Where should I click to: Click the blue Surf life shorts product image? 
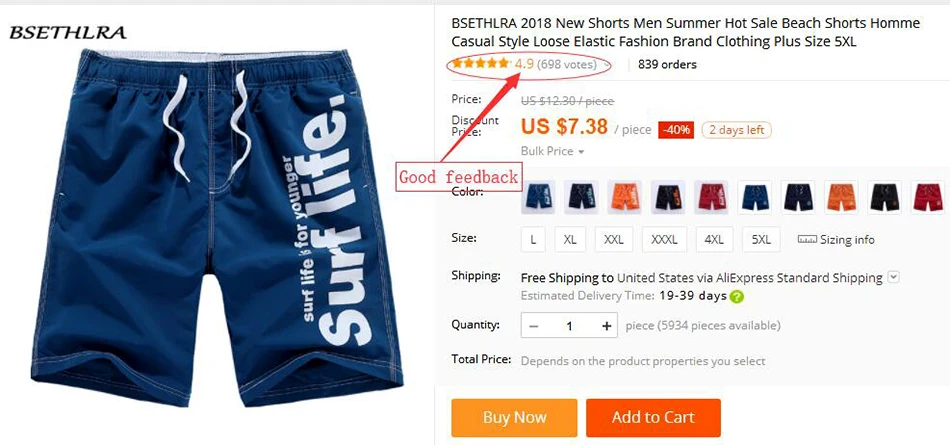point(218,227)
